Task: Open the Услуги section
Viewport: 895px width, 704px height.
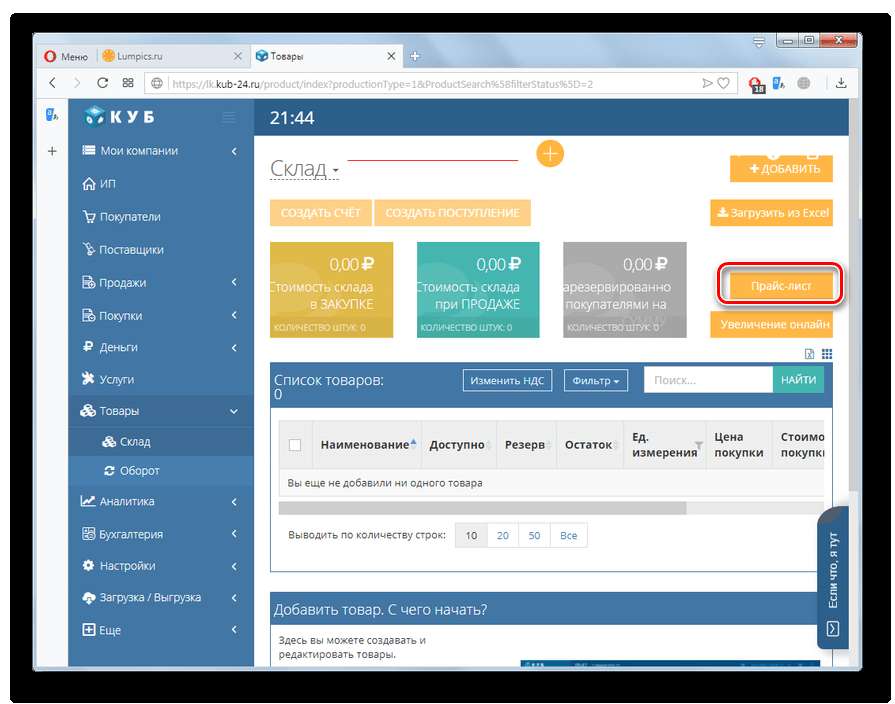Action: click(x=161, y=379)
